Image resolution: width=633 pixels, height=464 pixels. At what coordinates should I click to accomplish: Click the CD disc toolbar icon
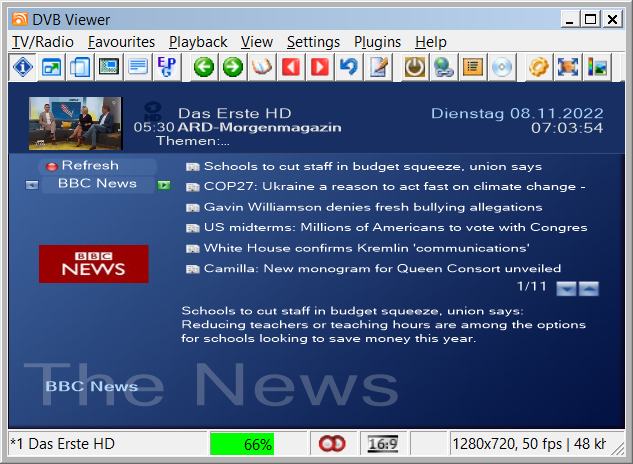[x=502, y=67]
